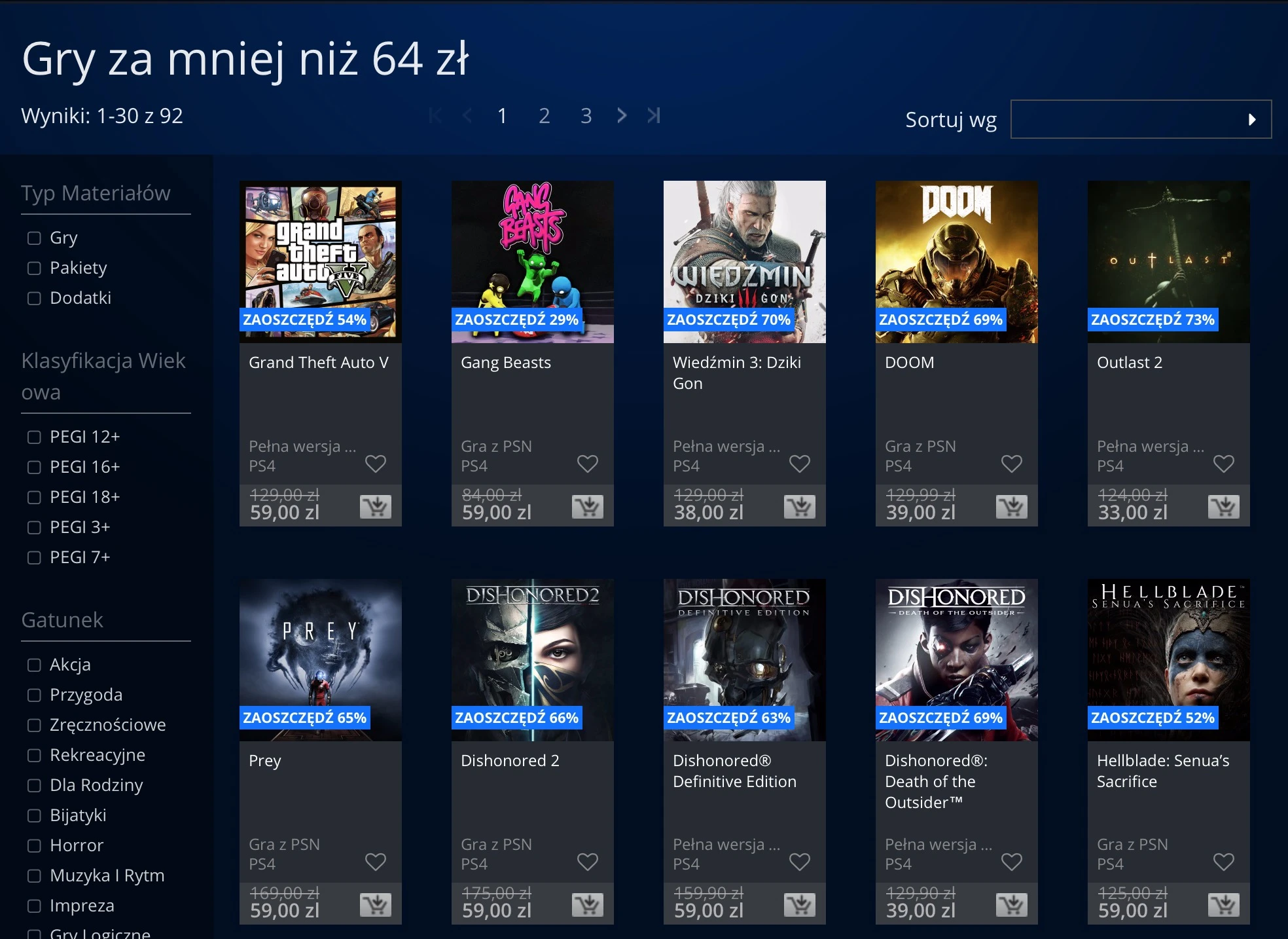Put Dishonored Definitive Edition in the cart

[x=800, y=905]
